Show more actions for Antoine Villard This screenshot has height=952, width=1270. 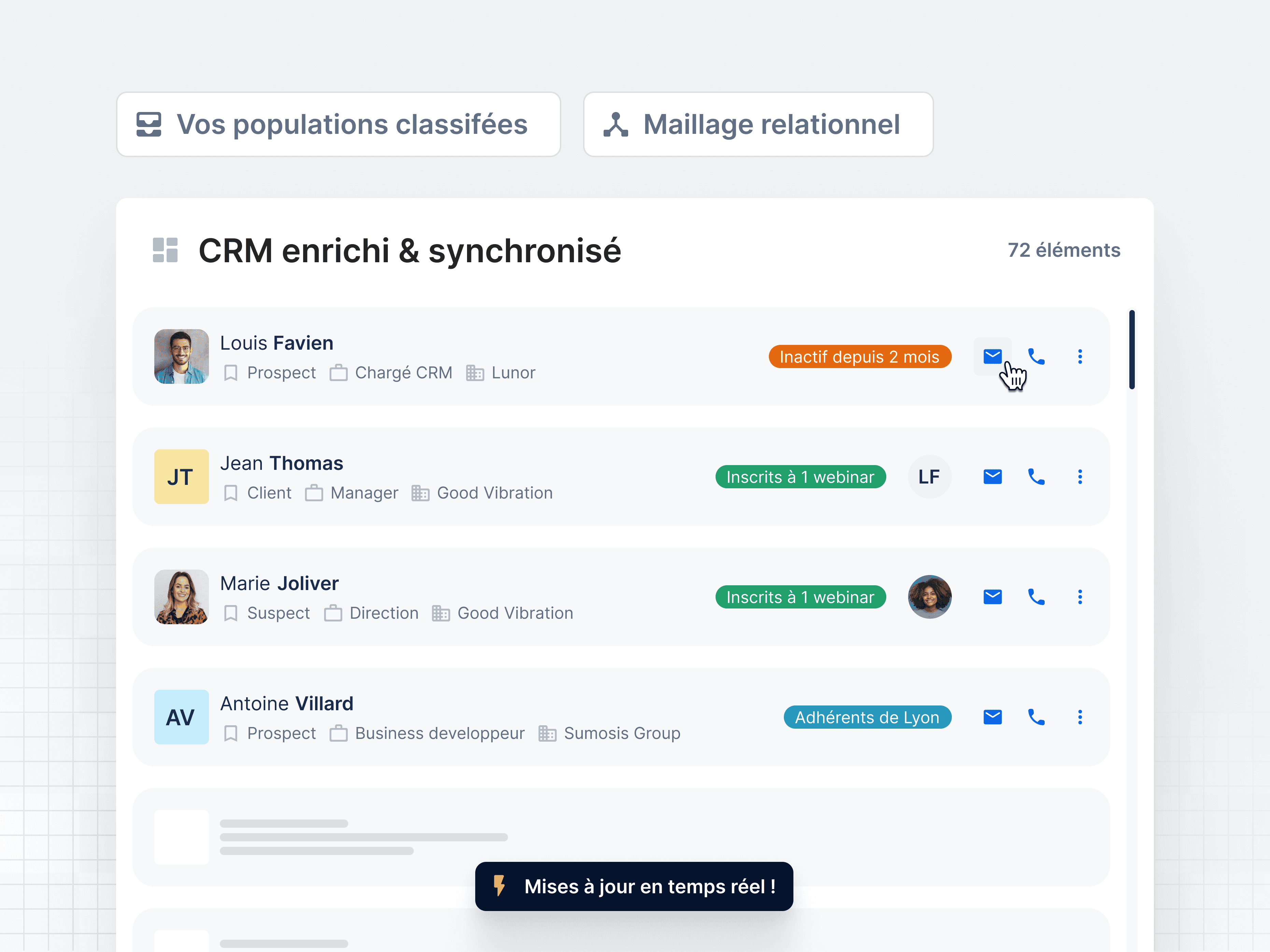1080,717
